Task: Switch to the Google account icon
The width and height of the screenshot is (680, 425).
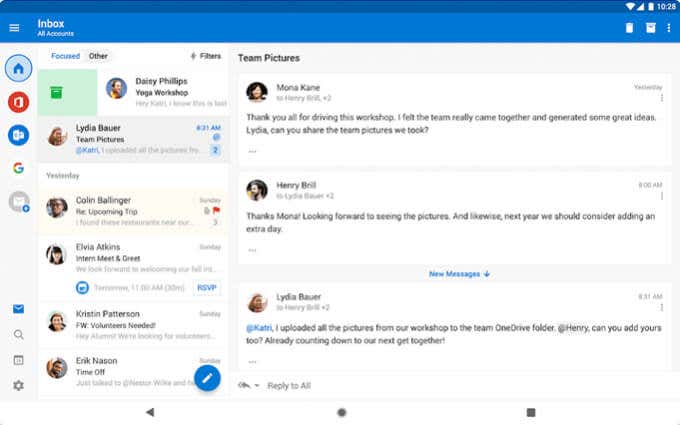Action: click(x=18, y=168)
